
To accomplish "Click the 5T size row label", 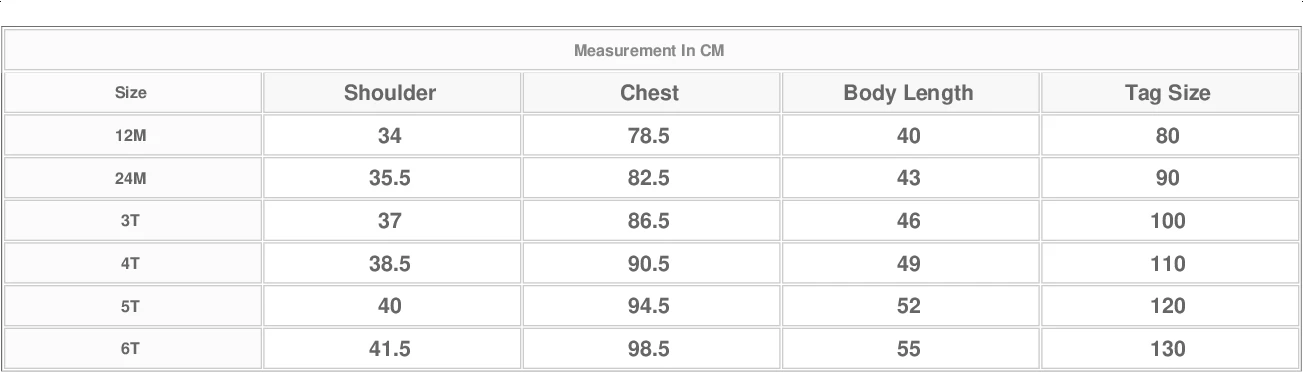I will coord(131,306).
